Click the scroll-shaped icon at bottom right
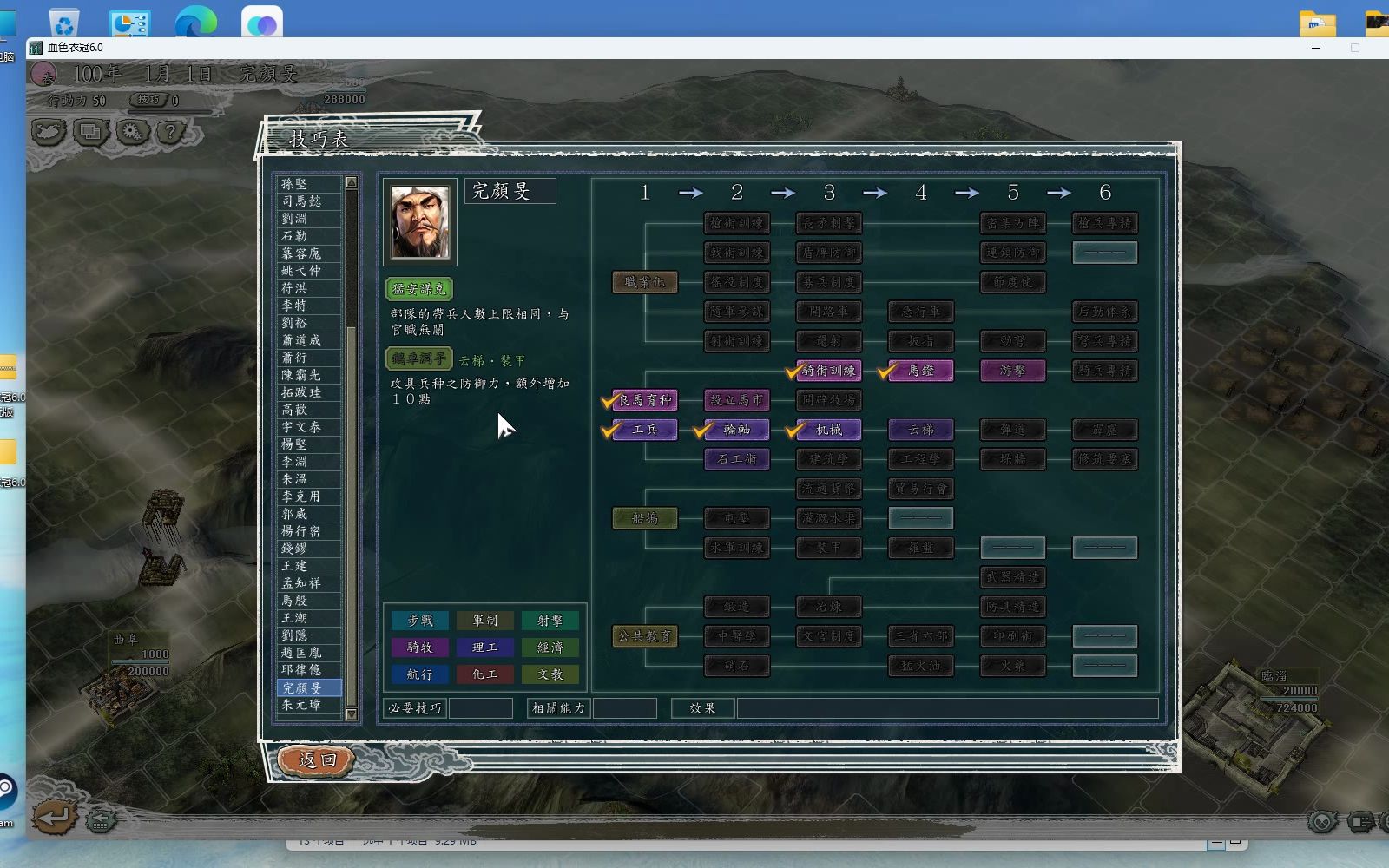 pyautogui.click(x=1361, y=820)
